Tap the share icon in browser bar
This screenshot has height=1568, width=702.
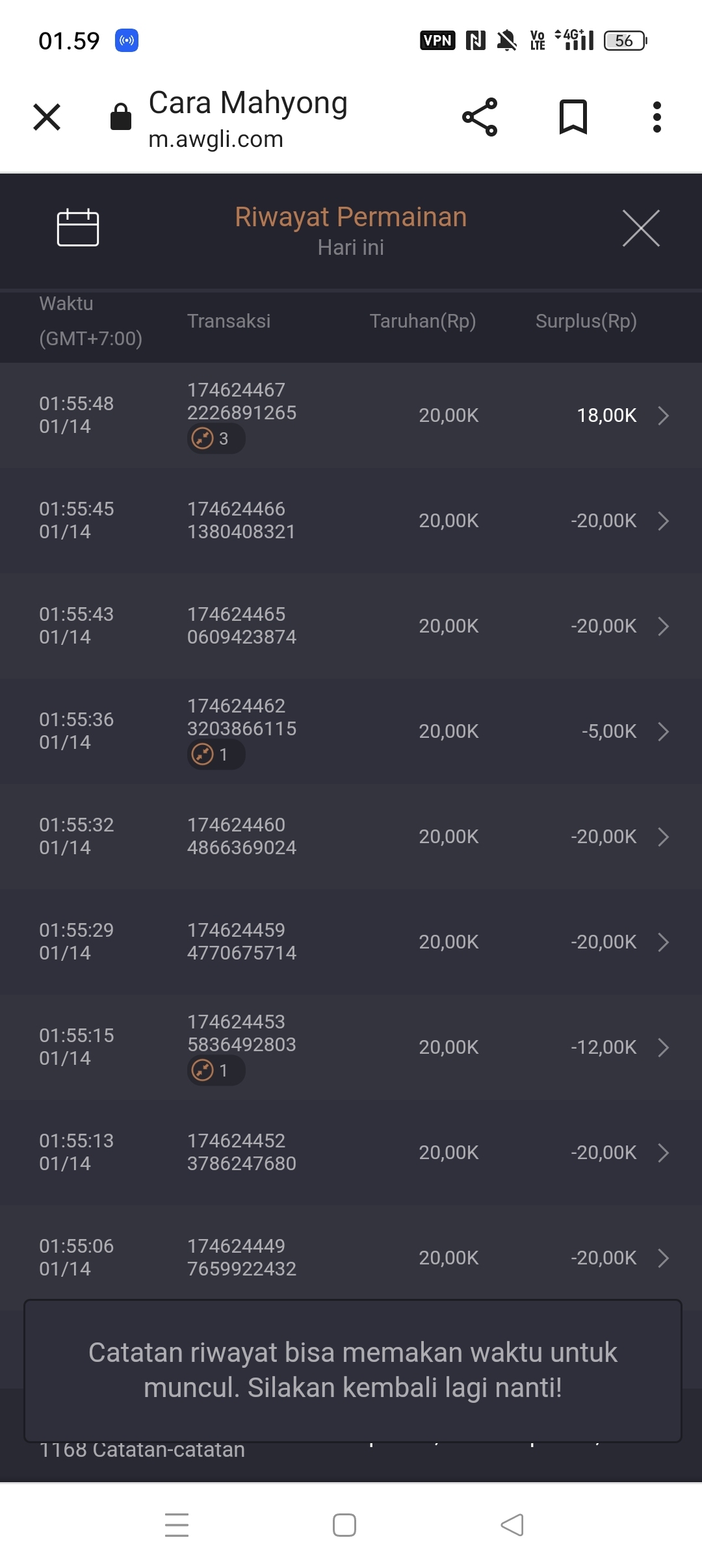pyautogui.click(x=480, y=118)
